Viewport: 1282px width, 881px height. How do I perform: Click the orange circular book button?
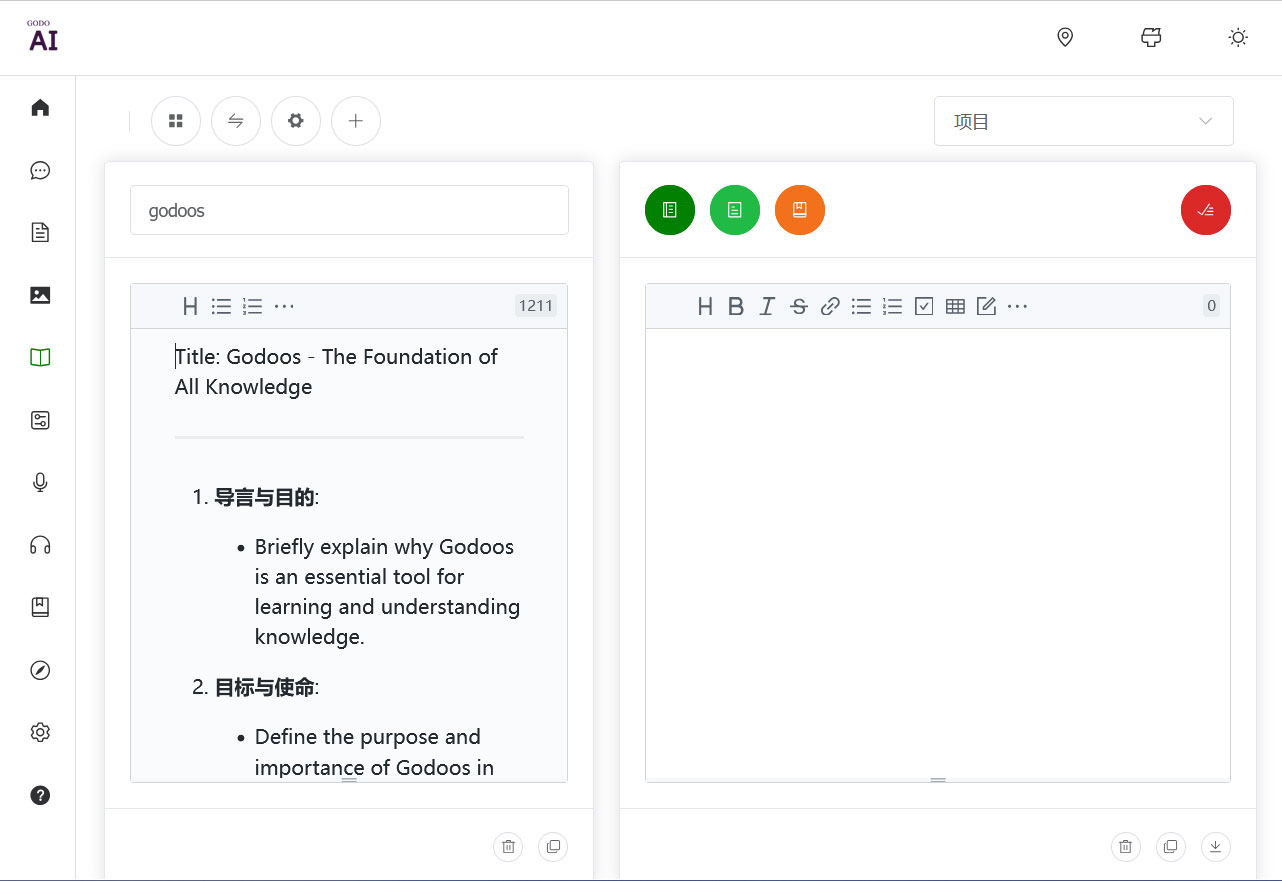(800, 210)
